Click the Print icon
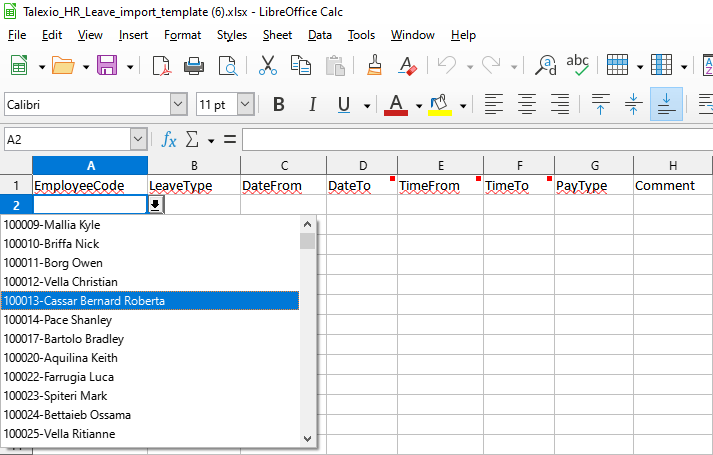 [194, 66]
